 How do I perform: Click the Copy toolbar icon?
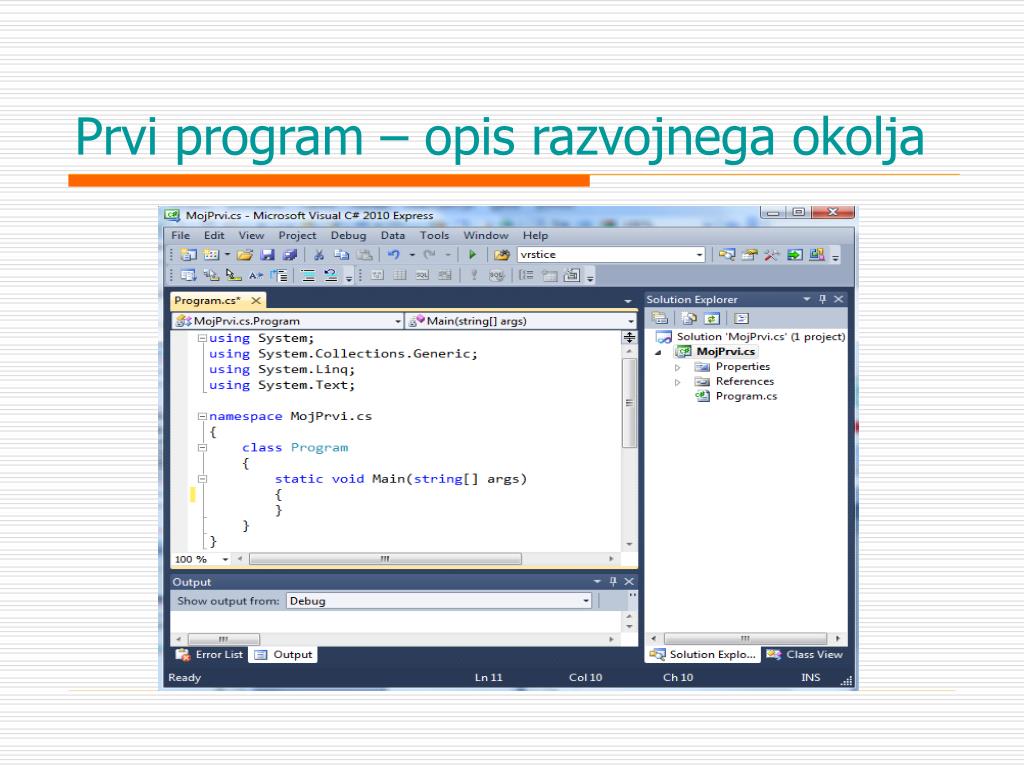341,255
